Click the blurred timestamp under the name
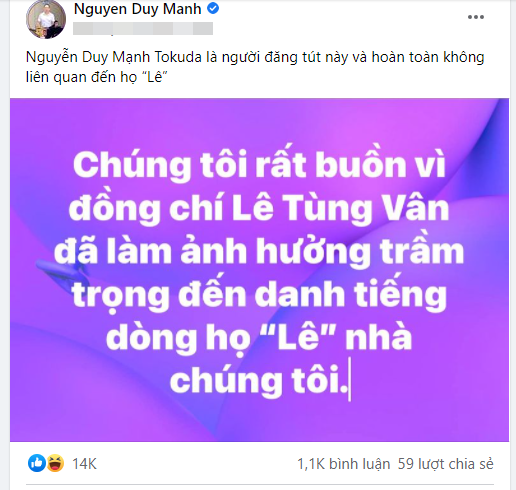 point(143,29)
